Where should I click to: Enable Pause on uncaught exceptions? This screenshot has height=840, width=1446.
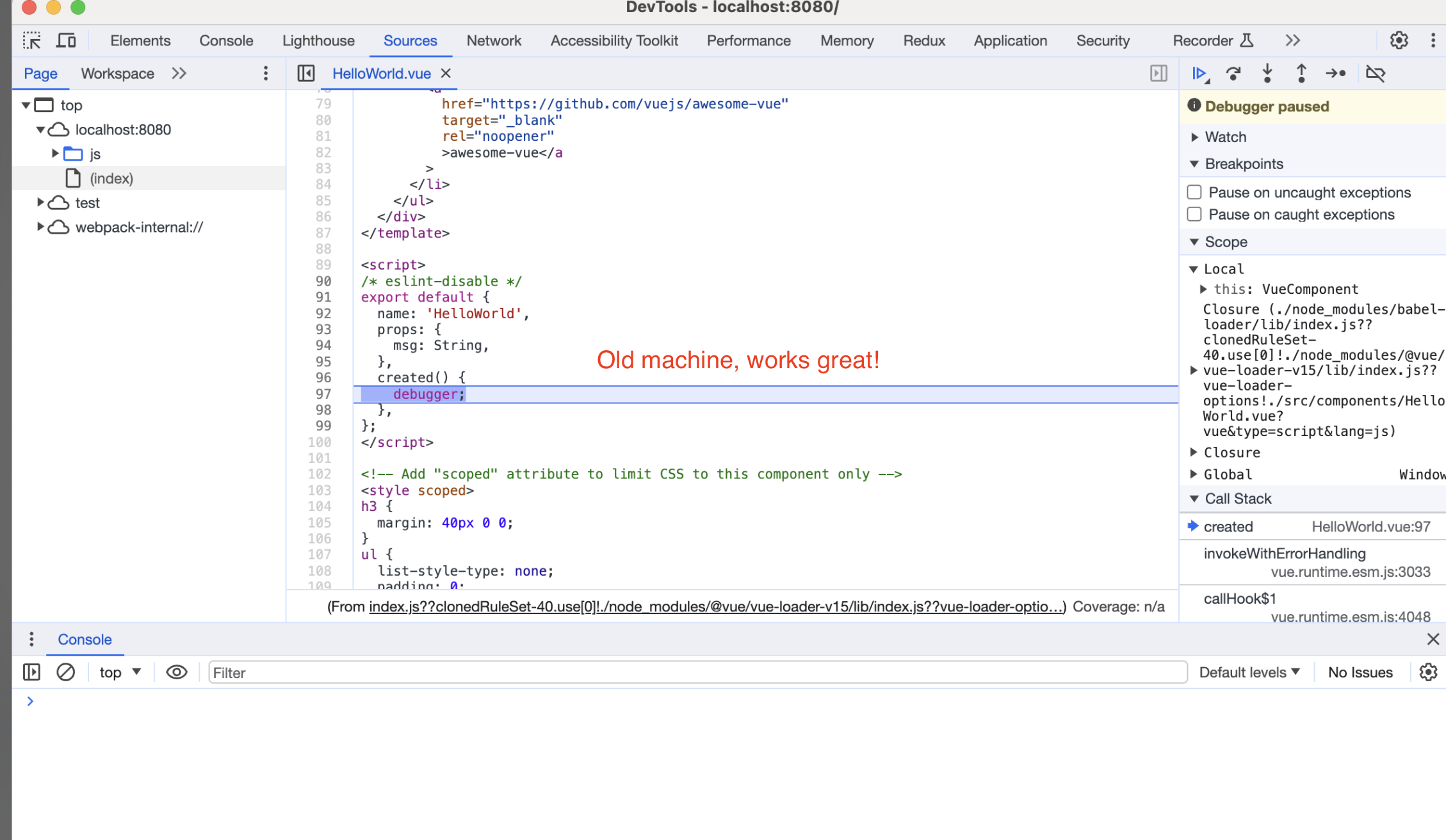tap(1194, 193)
